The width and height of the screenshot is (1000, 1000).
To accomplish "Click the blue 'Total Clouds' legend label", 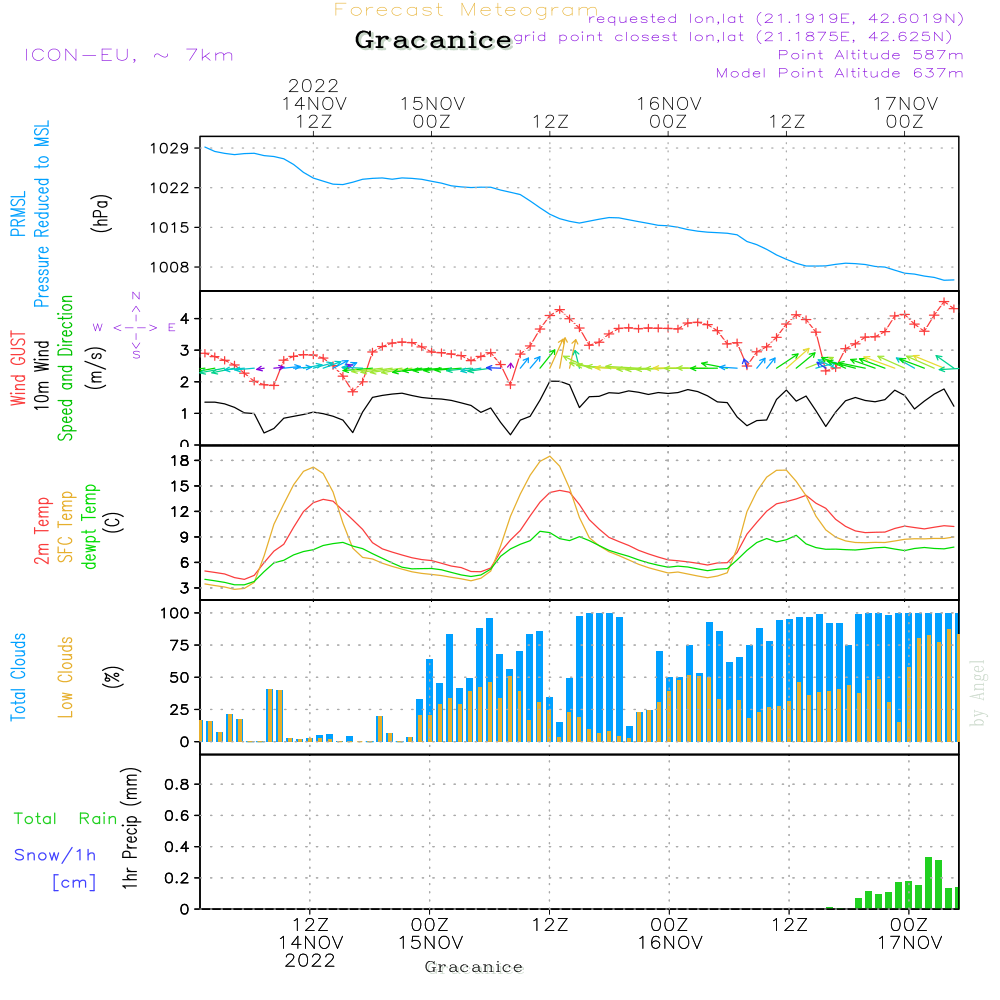I will (x=18, y=677).
